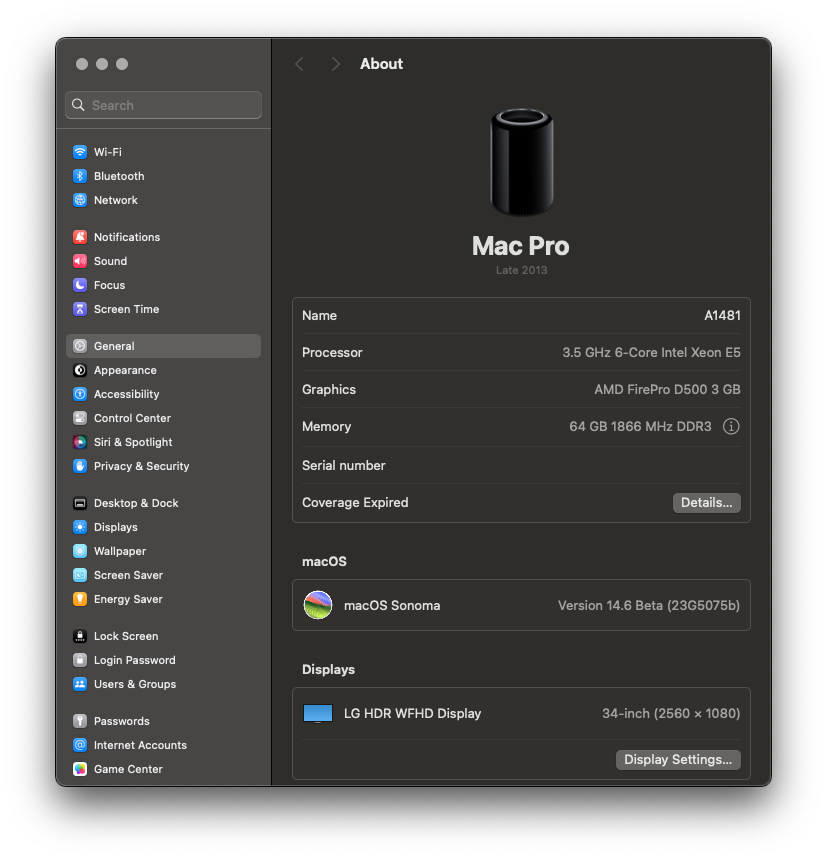Open the Internet Accounts @ icon

coord(80,745)
